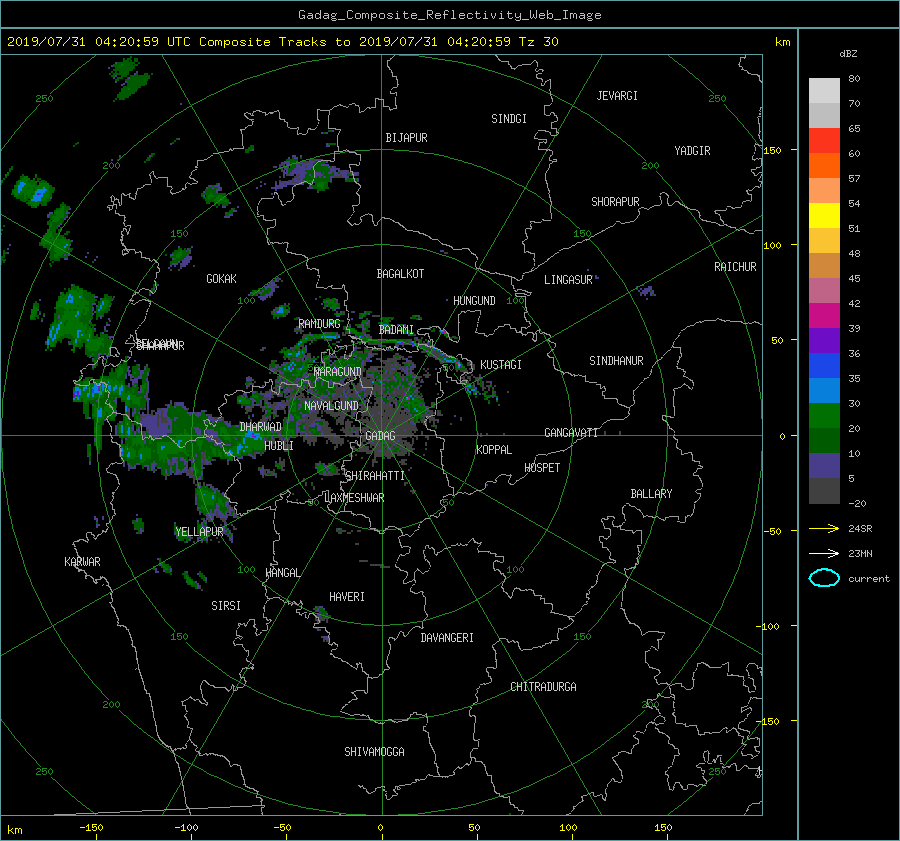Click the GOKAK city label
The height and width of the screenshot is (841, 900).
click(221, 279)
